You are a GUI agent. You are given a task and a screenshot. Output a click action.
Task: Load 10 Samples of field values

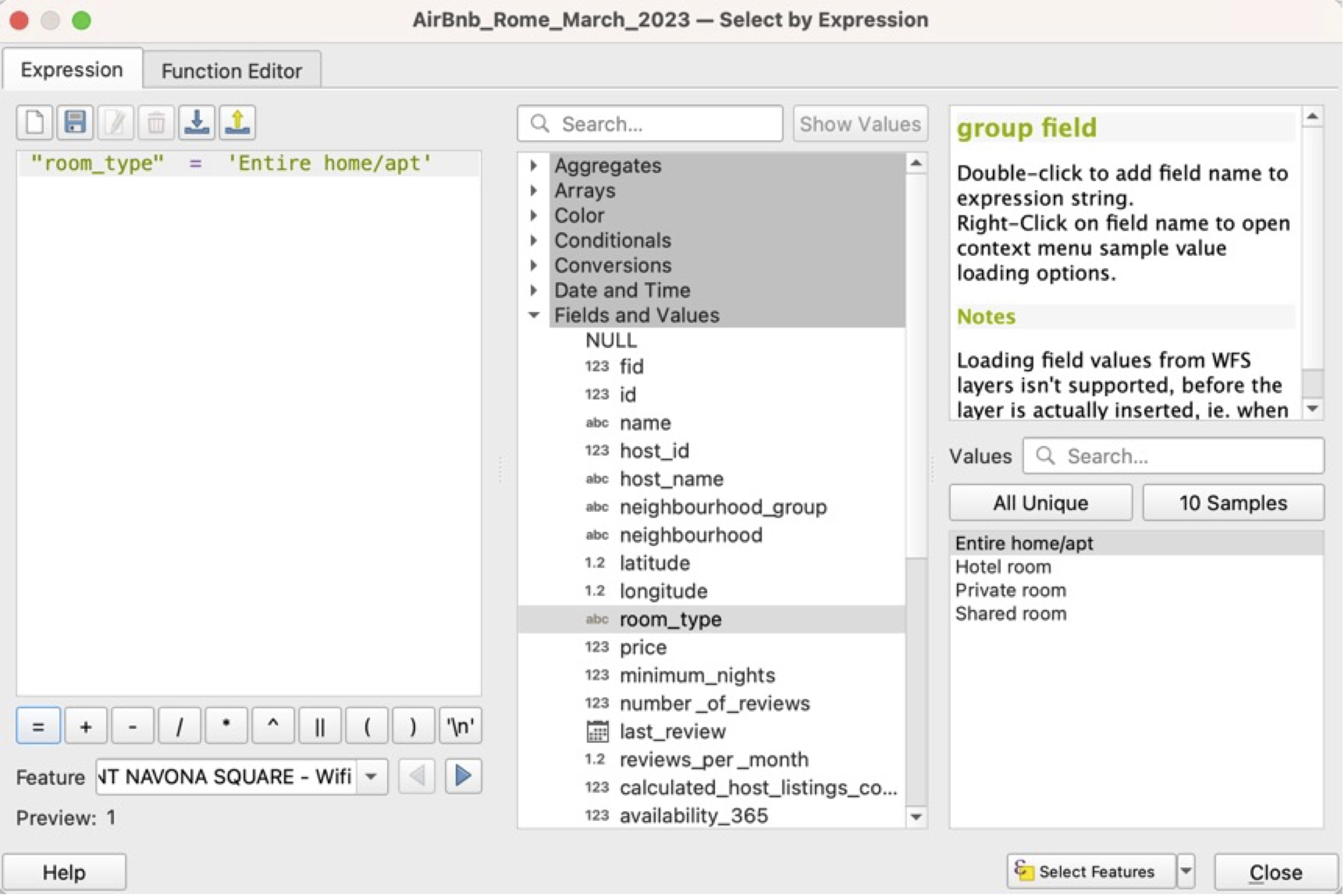point(1233,503)
